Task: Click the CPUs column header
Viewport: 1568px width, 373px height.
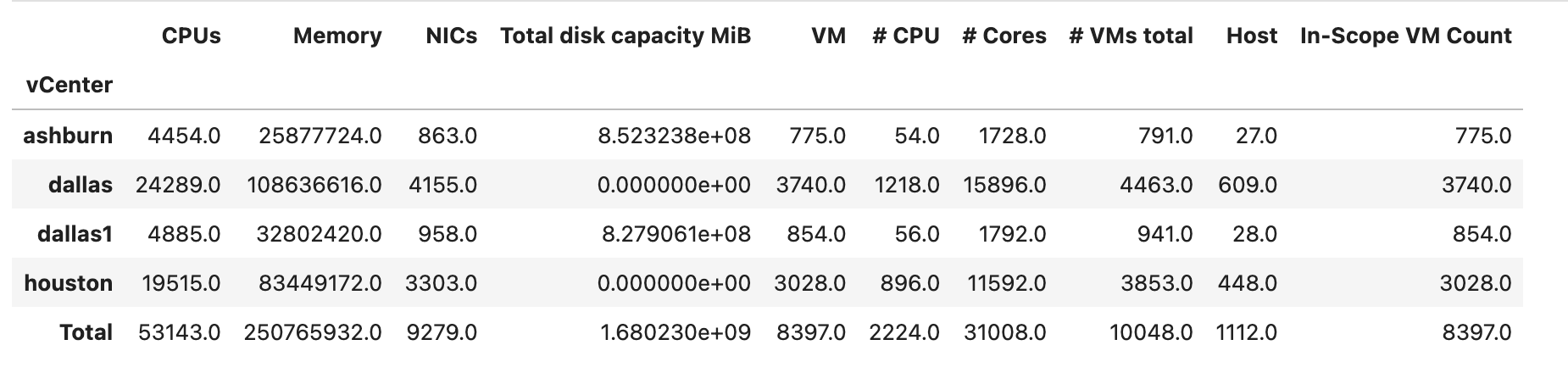Action: pyautogui.click(x=191, y=36)
